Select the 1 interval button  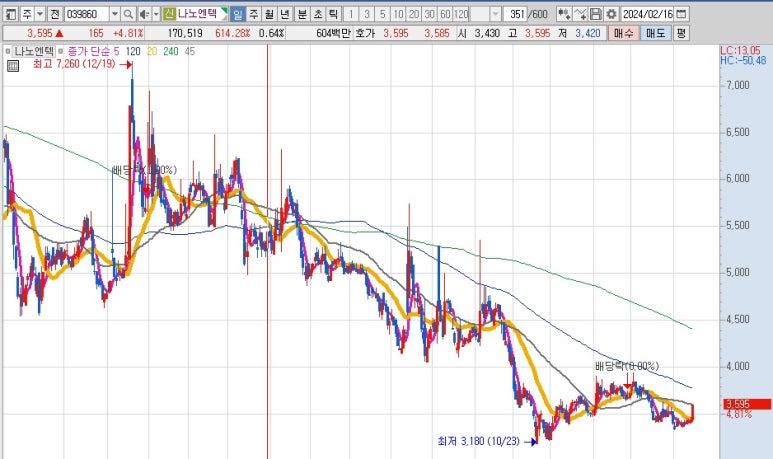tap(351, 14)
